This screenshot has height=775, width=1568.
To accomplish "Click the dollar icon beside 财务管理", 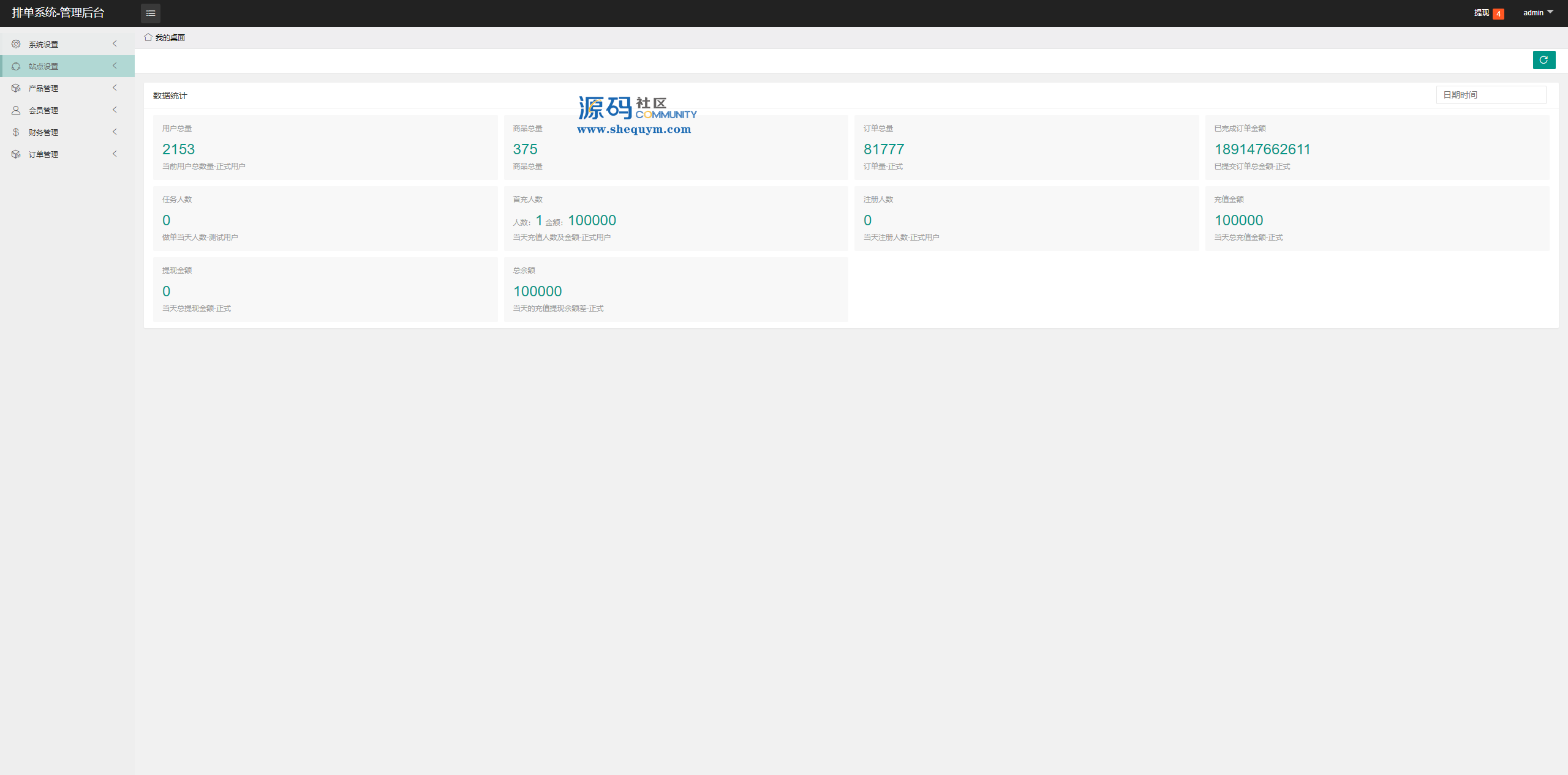I will click(16, 132).
